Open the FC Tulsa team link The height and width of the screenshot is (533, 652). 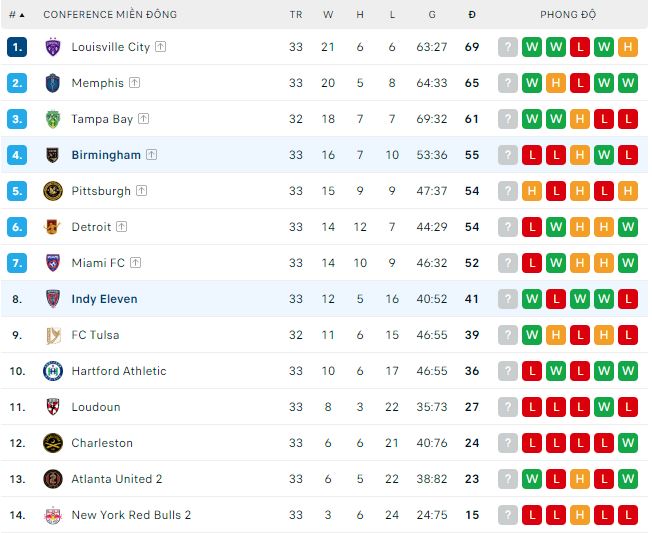click(x=95, y=335)
